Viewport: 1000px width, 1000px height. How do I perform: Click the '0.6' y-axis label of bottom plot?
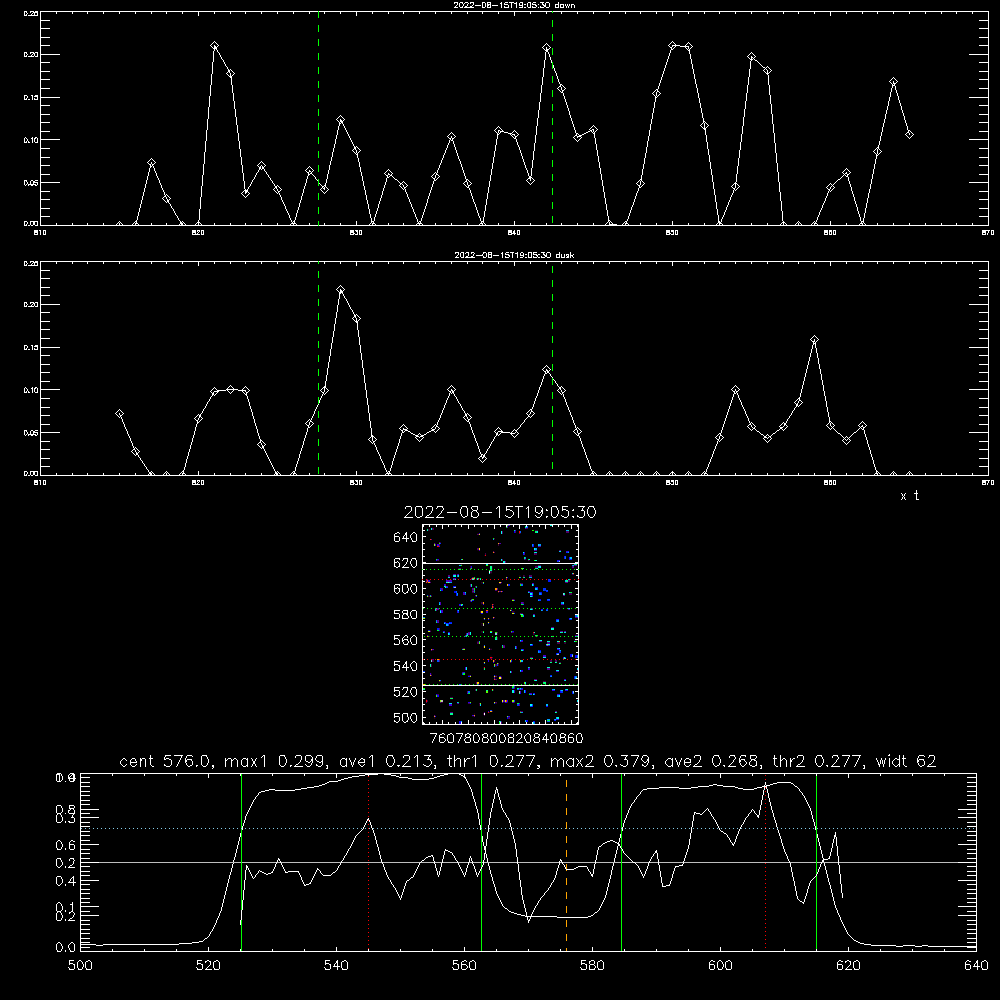coord(66,845)
